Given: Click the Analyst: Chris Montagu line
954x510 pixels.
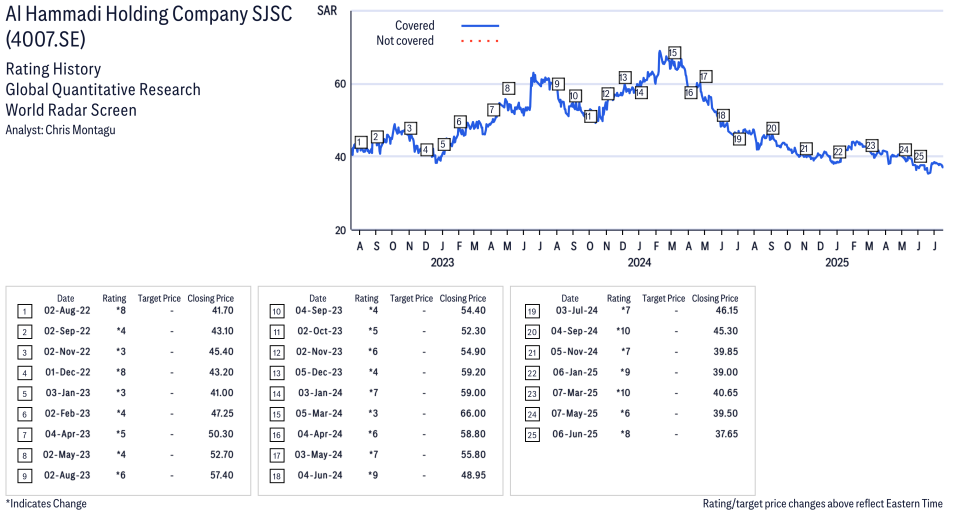Looking at the screenshot, I should pyautogui.click(x=60, y=130).
